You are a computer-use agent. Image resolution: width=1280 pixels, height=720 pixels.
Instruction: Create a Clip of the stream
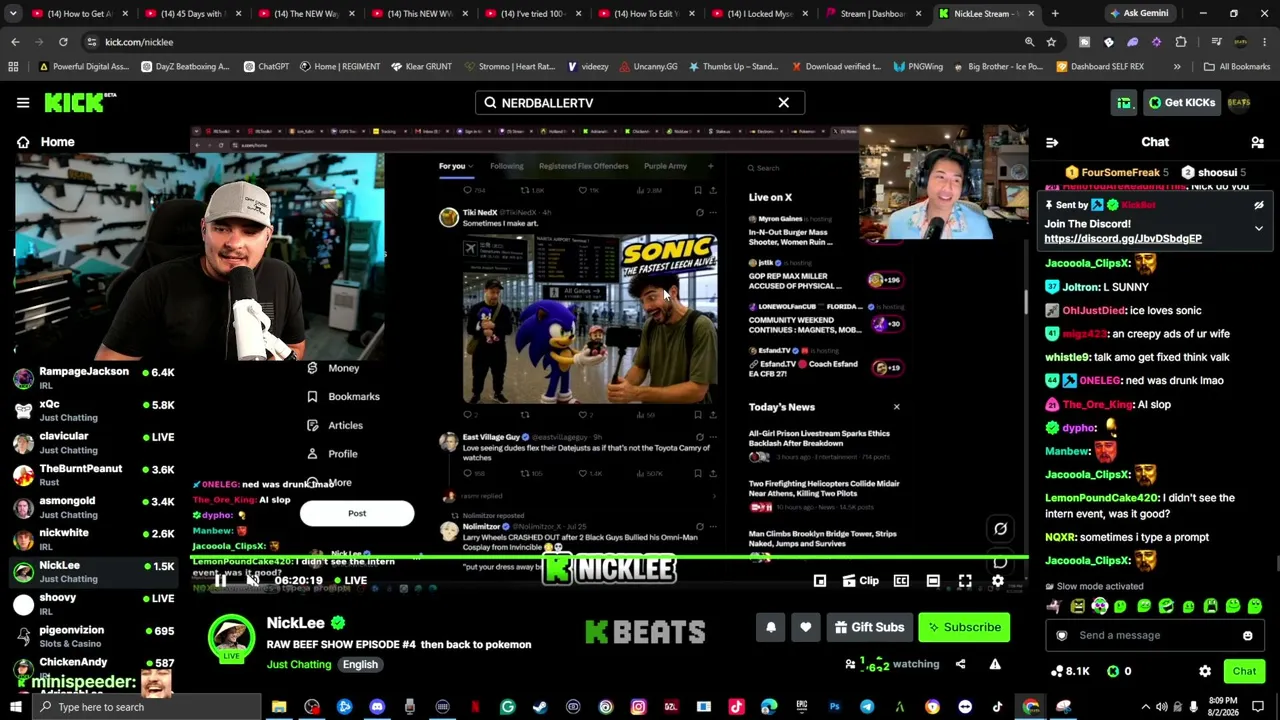pos(860,581)
